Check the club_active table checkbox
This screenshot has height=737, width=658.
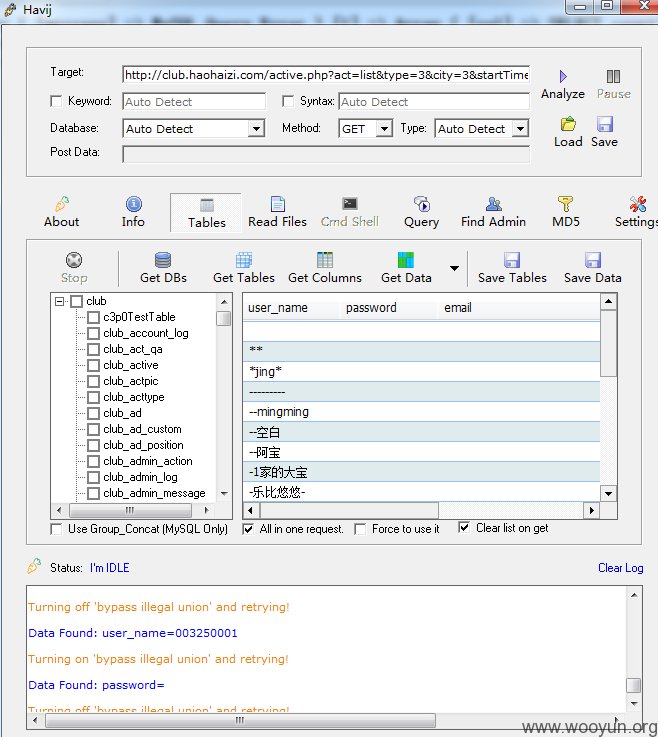pos(94,365)
